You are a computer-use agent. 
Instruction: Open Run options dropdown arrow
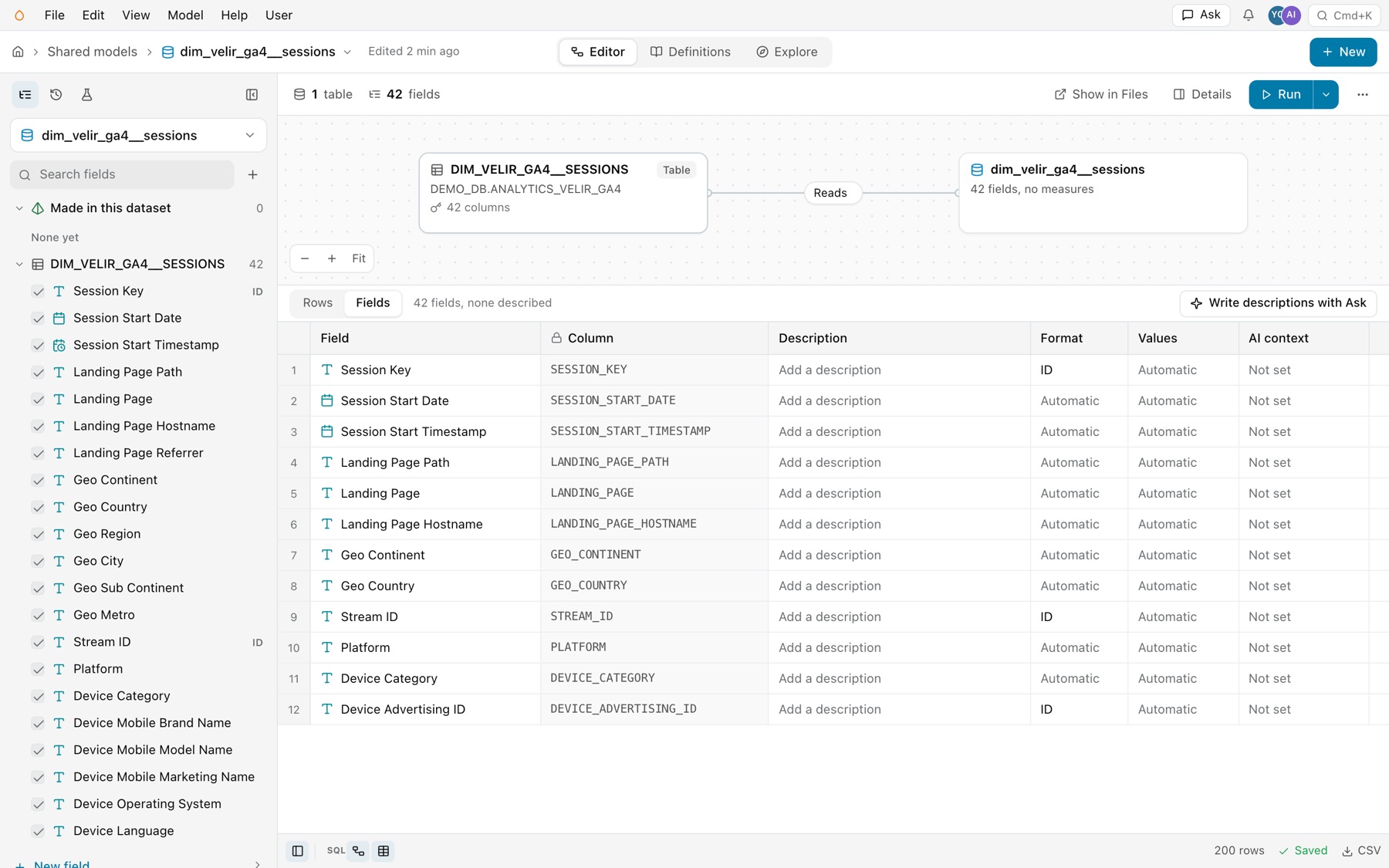click(1326, 94)
